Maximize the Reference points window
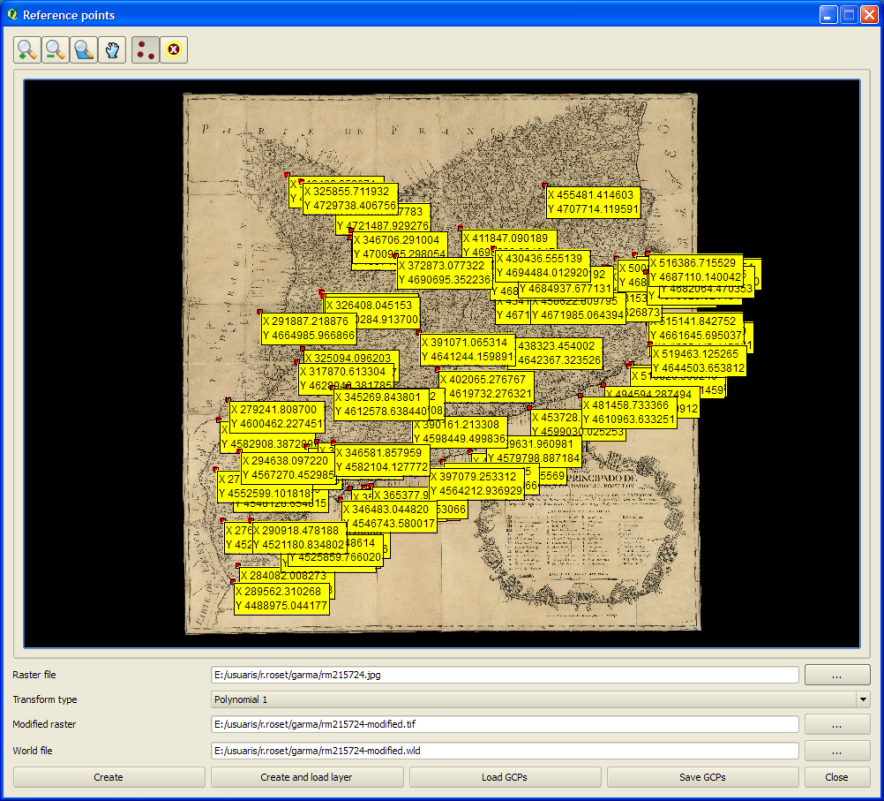 tap(848, 15)
